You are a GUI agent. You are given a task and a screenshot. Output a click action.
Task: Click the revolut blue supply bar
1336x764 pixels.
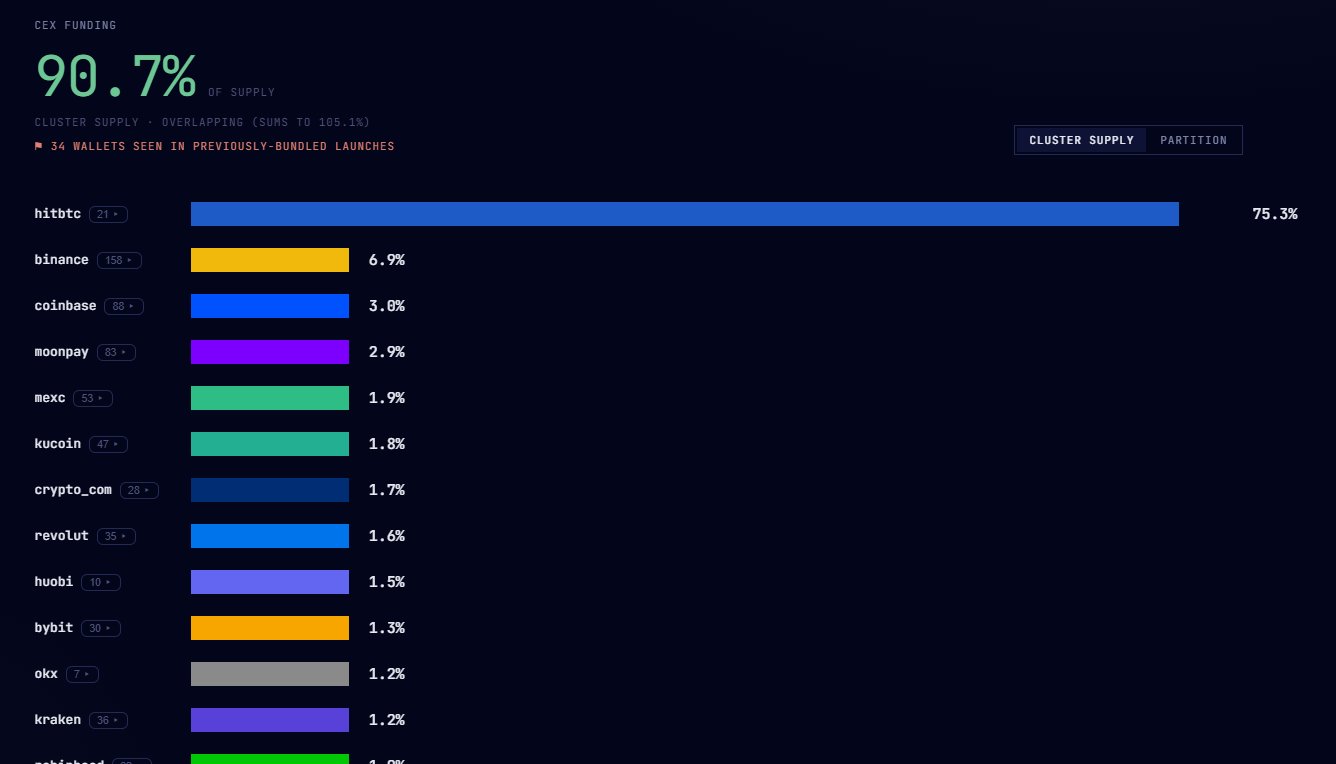(270, 536)
